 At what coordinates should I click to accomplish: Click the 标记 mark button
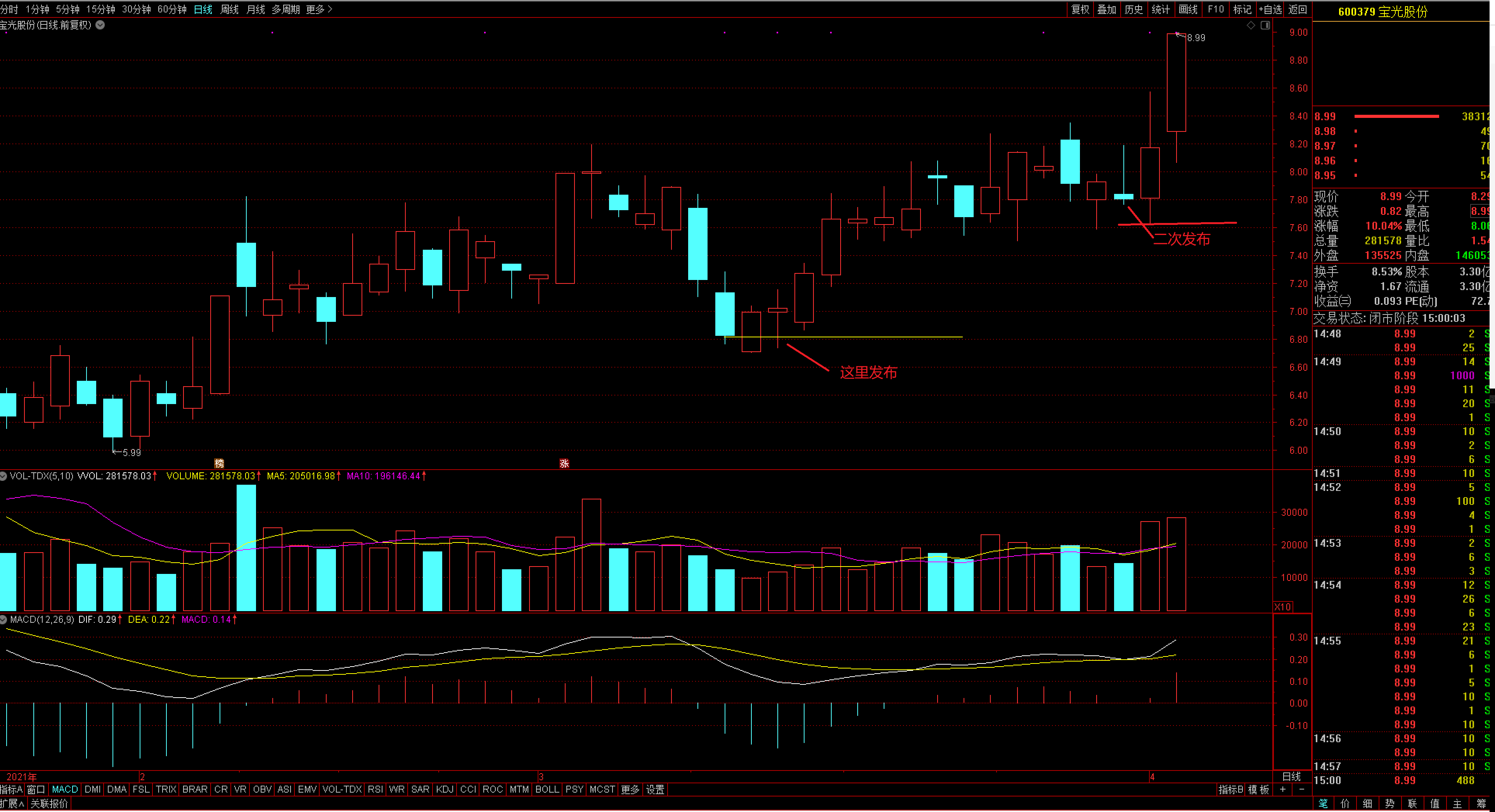pyautogui.click(x=1242, y=9)
